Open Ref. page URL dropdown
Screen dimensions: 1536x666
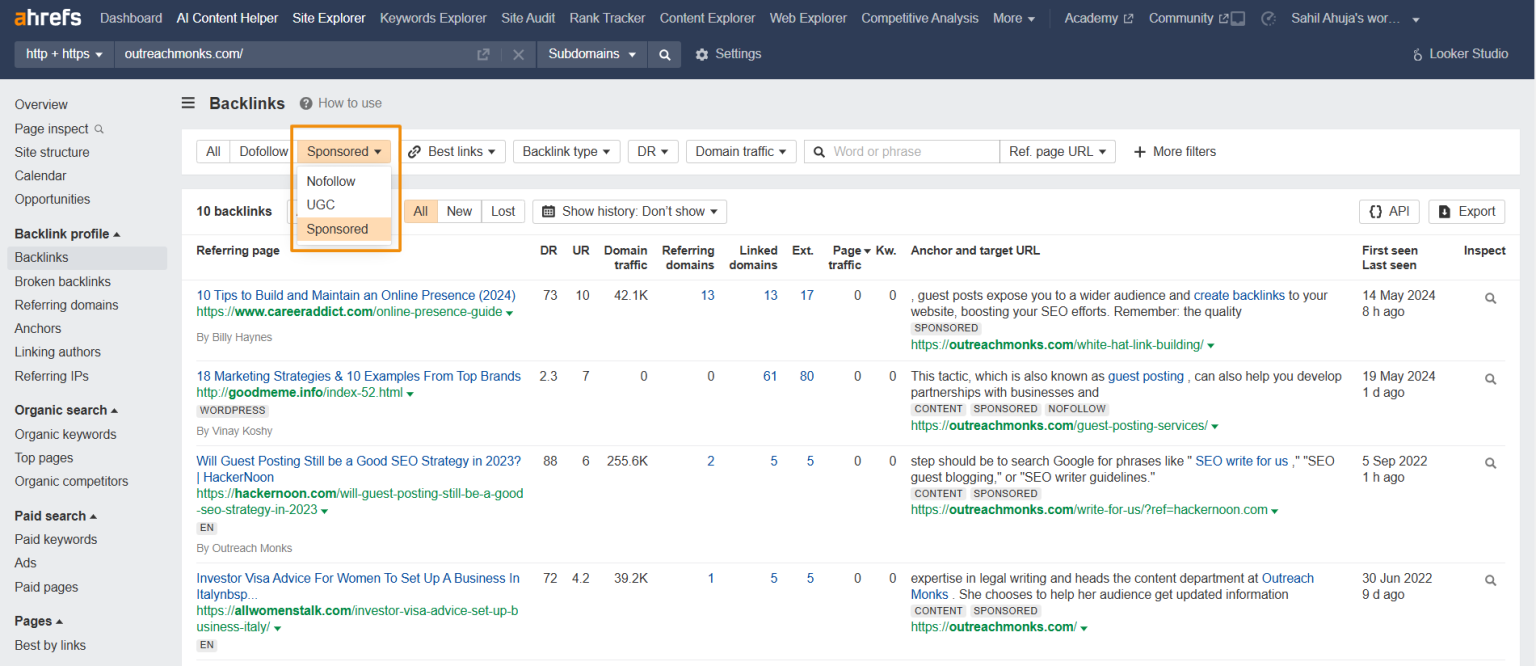click(1058, 152)
